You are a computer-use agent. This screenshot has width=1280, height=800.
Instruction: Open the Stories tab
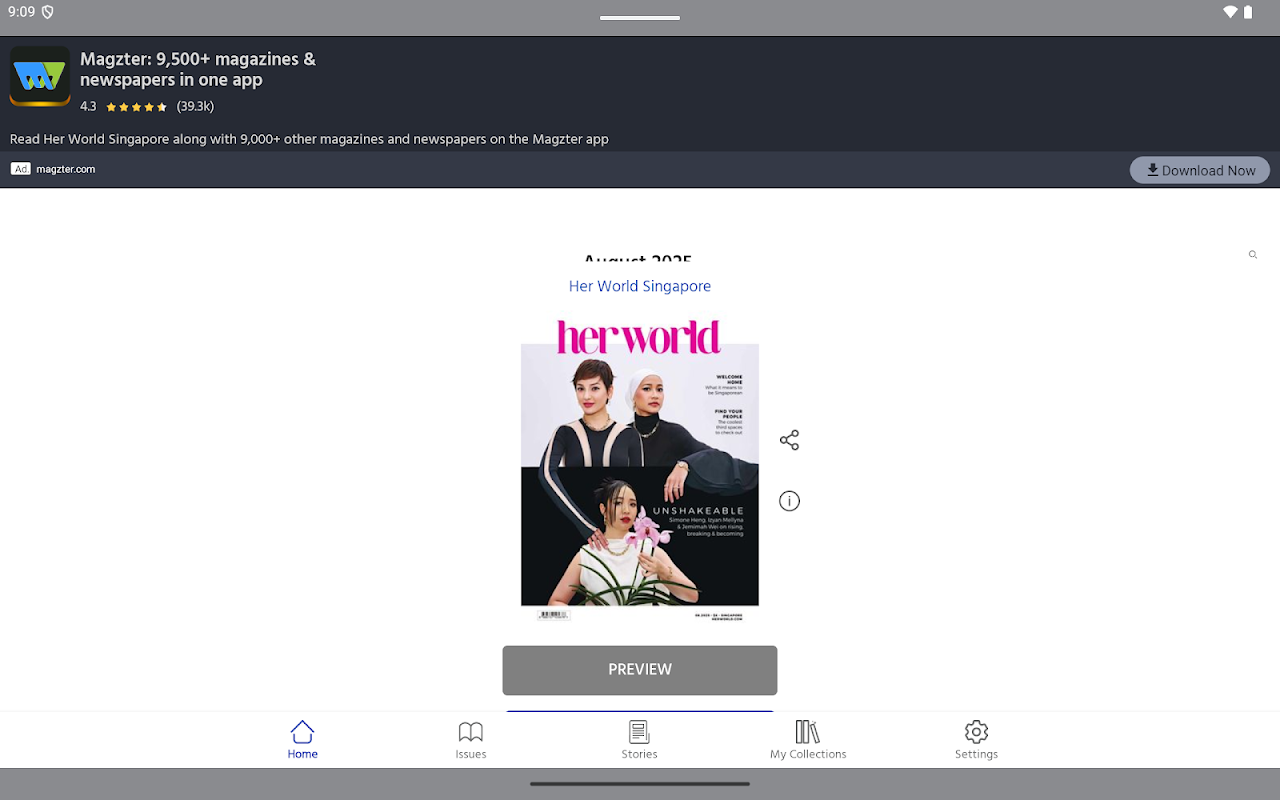pos(639,740)
